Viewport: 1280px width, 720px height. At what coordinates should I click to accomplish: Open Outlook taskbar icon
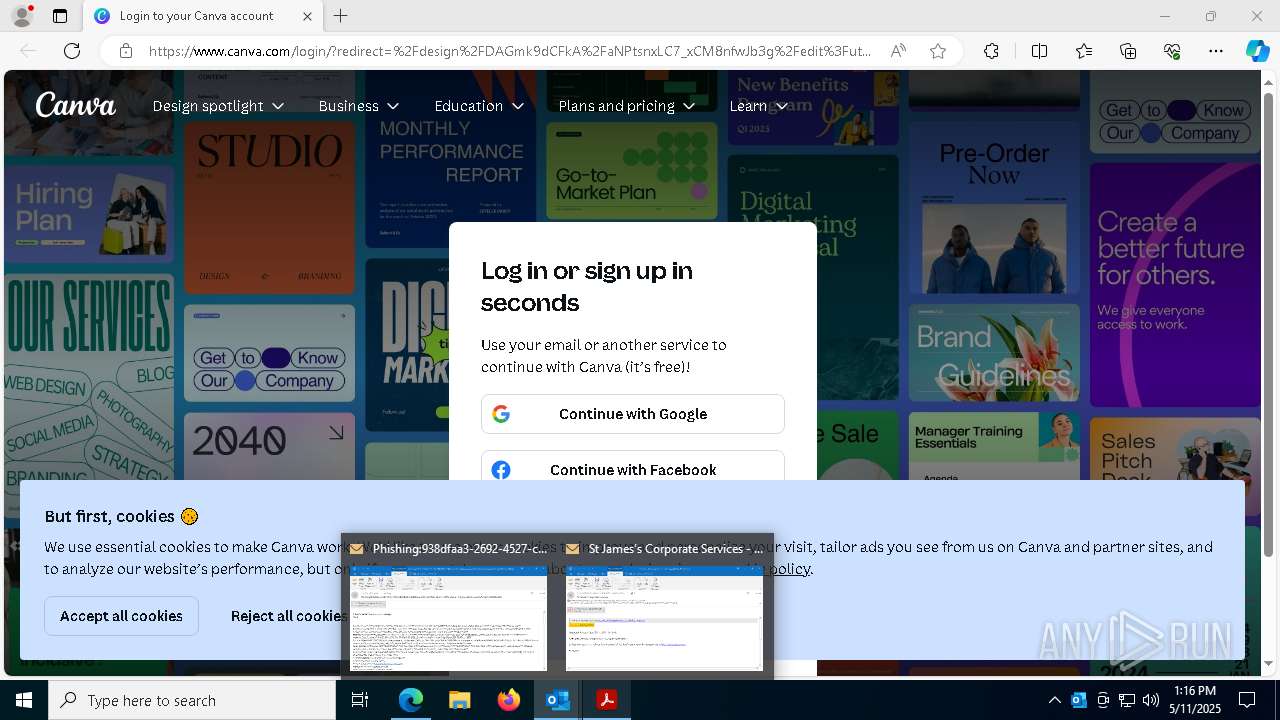557,700
